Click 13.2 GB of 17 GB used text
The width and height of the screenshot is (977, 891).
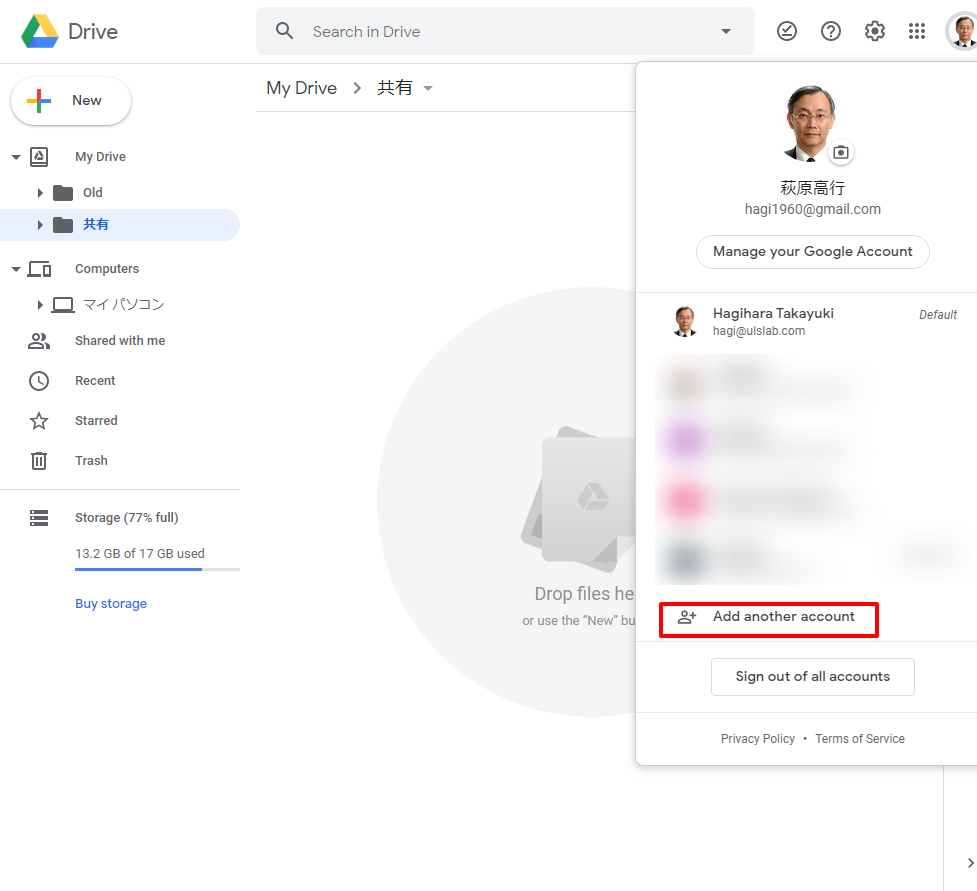pyautogui.click(x=140, y=553)
